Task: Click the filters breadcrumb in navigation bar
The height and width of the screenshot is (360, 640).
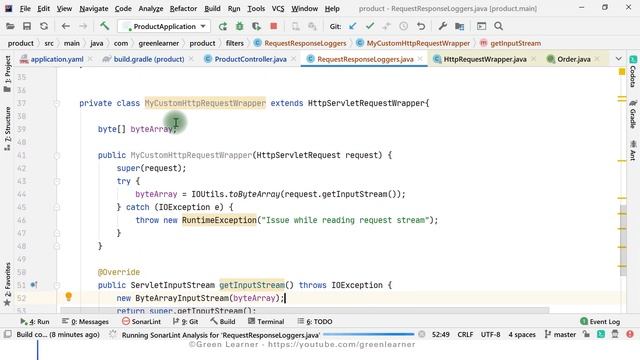Action: point(235,43)
